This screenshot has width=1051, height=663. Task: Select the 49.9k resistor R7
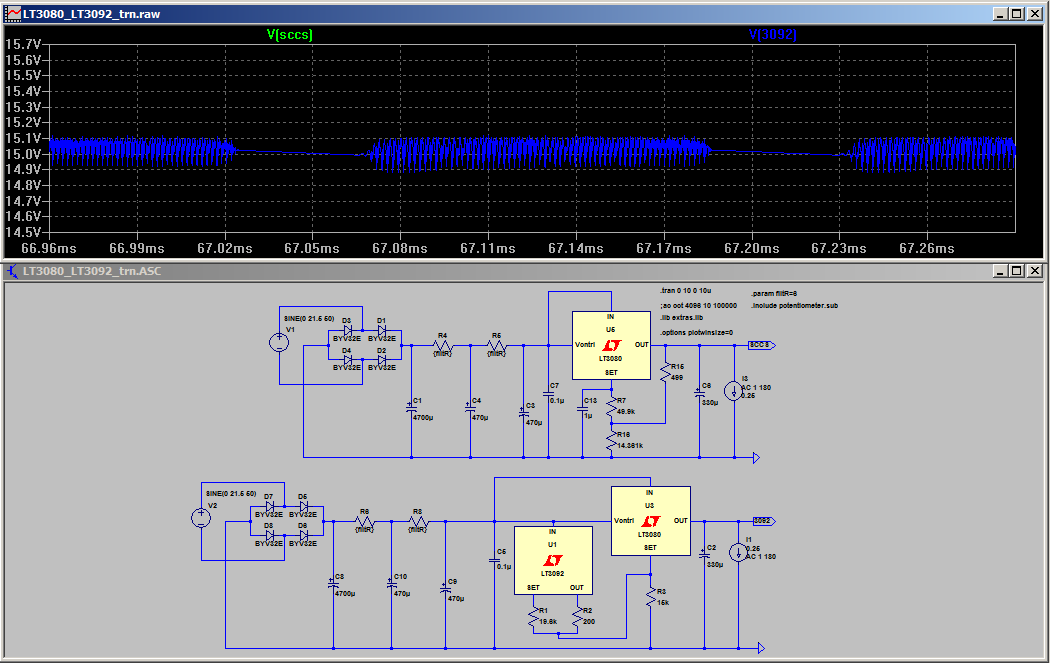tap(611, 406)
